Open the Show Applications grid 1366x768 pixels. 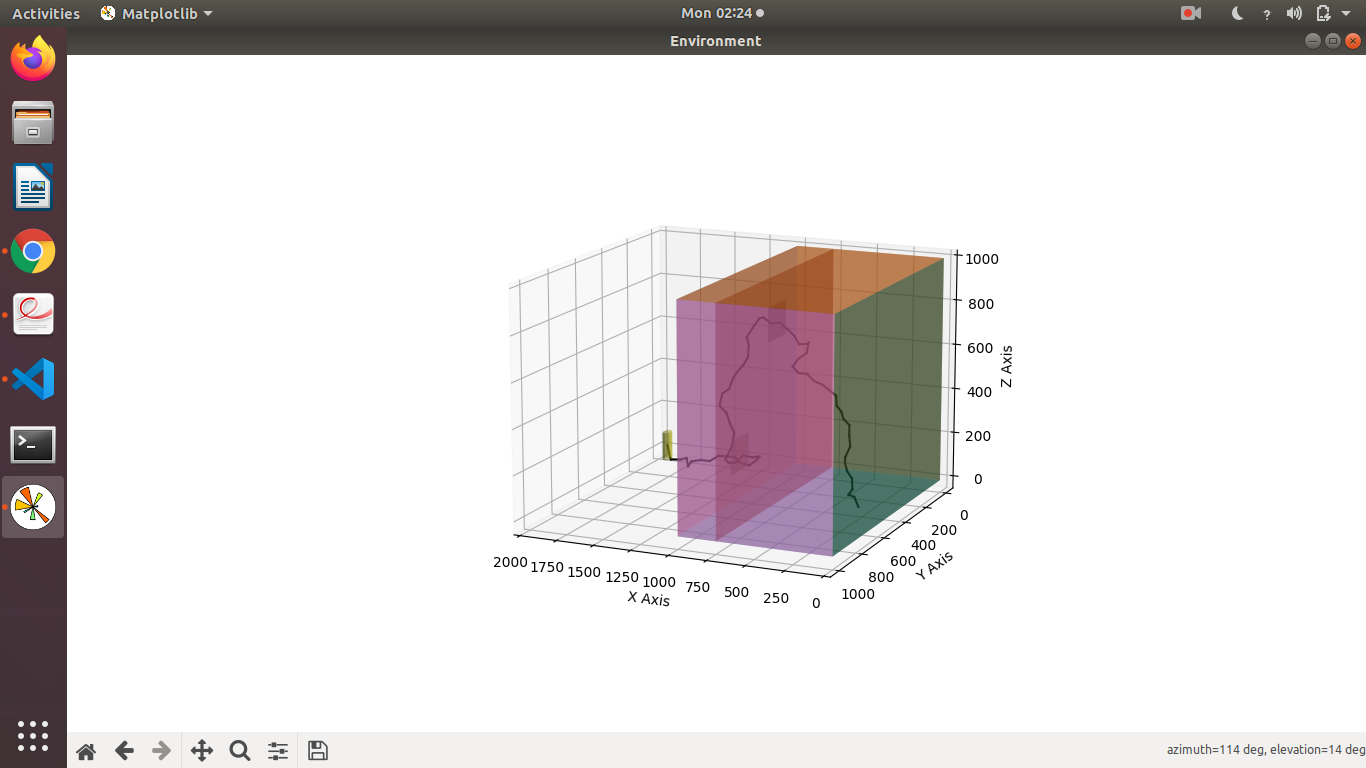(x=33, y=737)
